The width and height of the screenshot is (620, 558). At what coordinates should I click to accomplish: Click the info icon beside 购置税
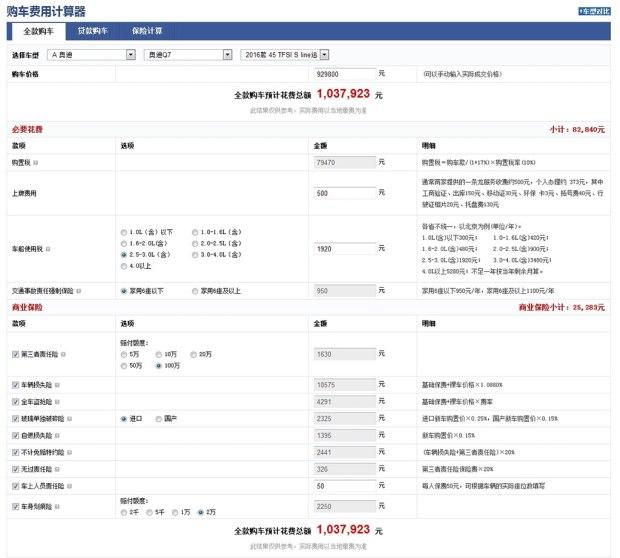coord(37,161)
